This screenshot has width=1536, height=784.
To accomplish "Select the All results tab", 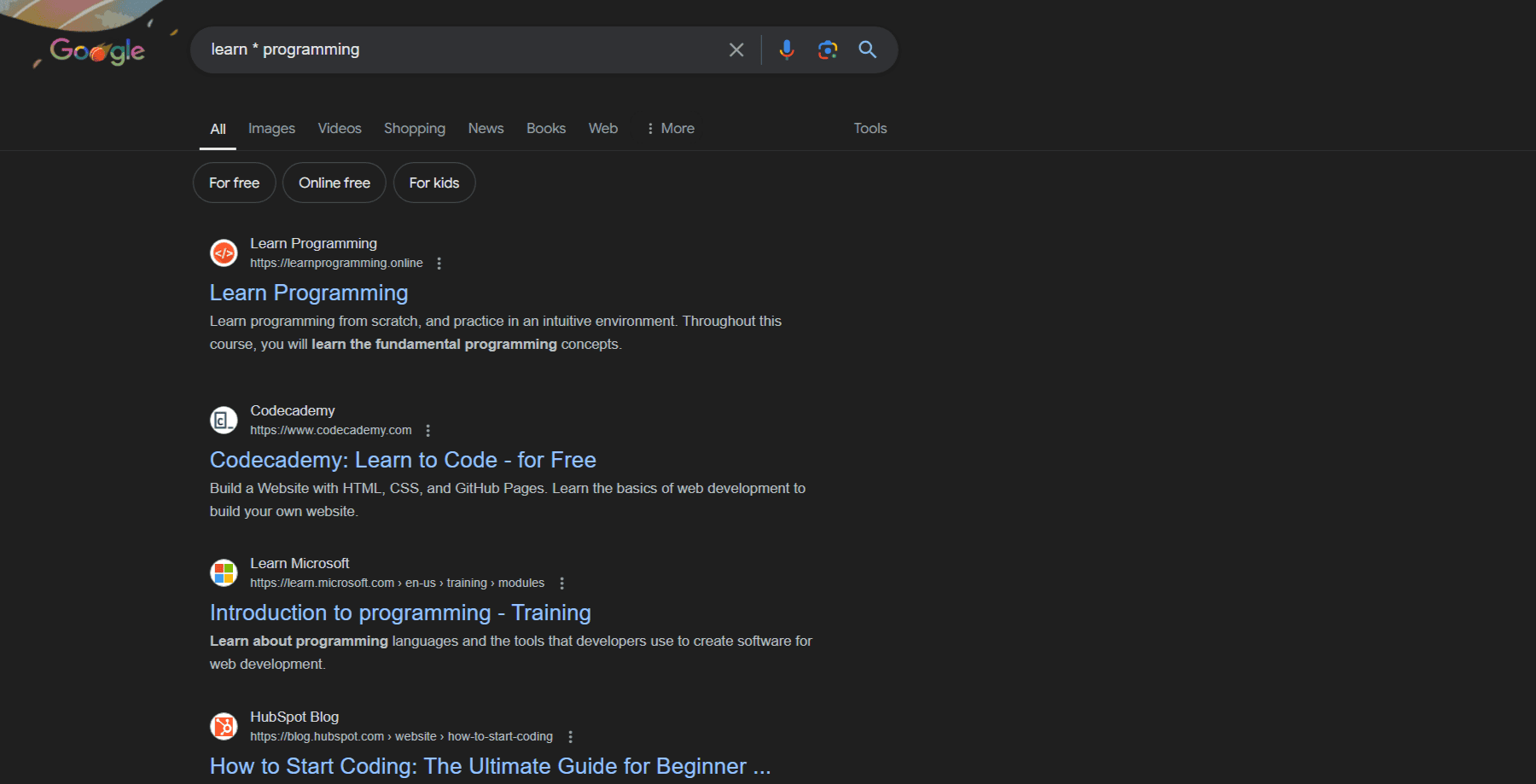I will (x=218, y=129).
